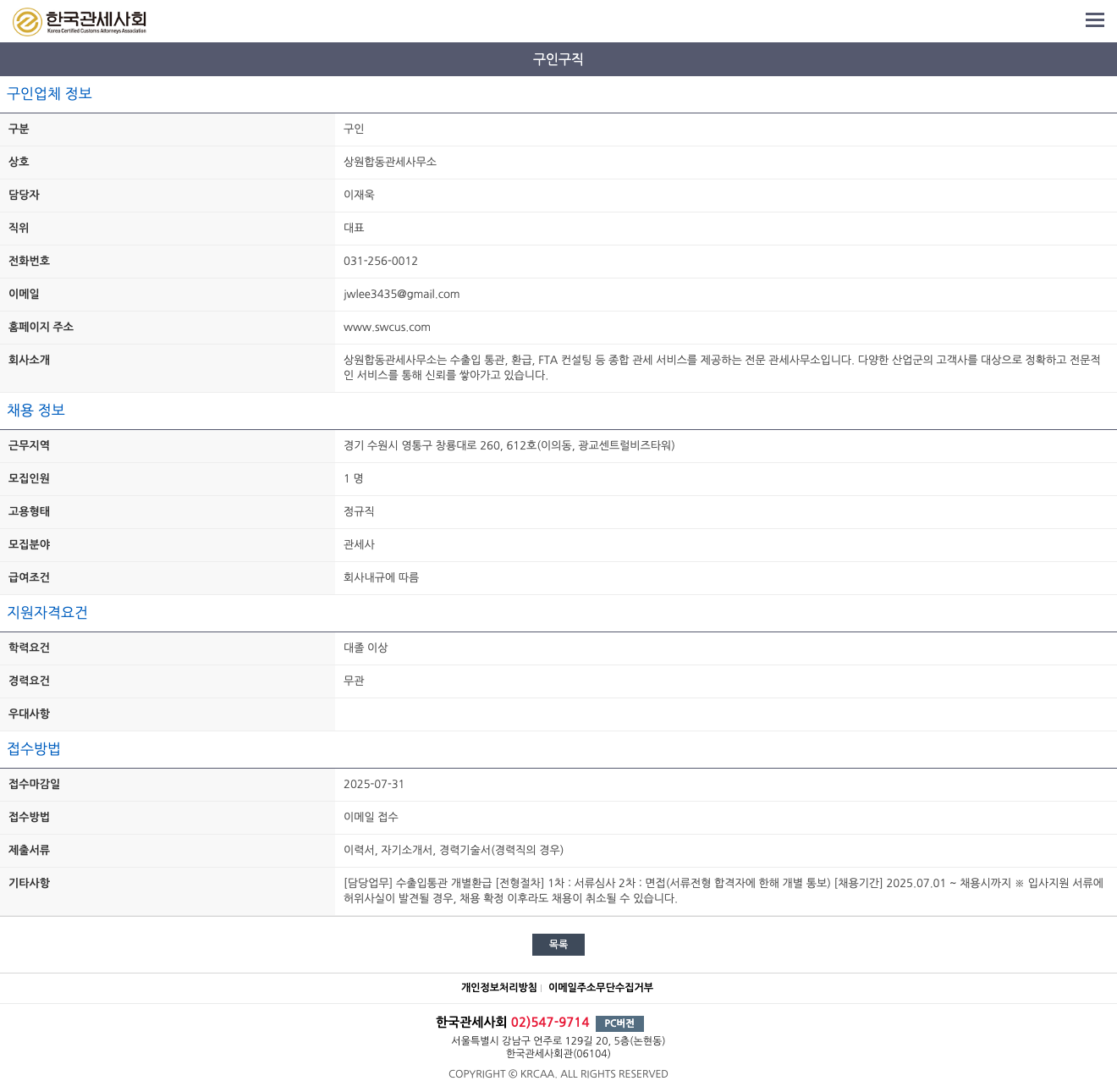Image resolution: width=1117 pixels, height=1092 pixels.
Task: Click the 한국관세사회 logo
Action: pos(80,21)
